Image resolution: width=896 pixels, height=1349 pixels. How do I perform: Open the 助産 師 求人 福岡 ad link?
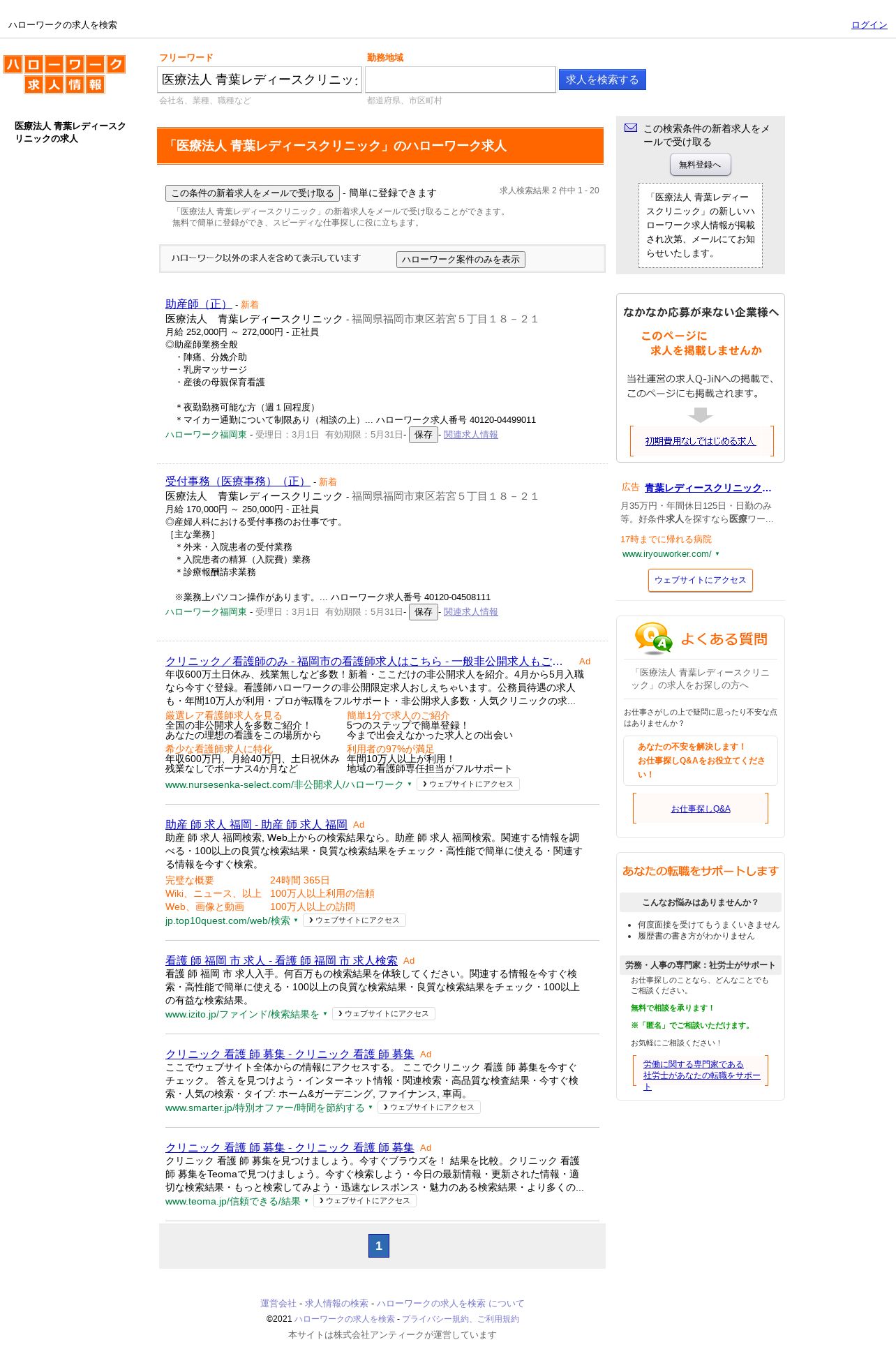[x=256, y=825]
